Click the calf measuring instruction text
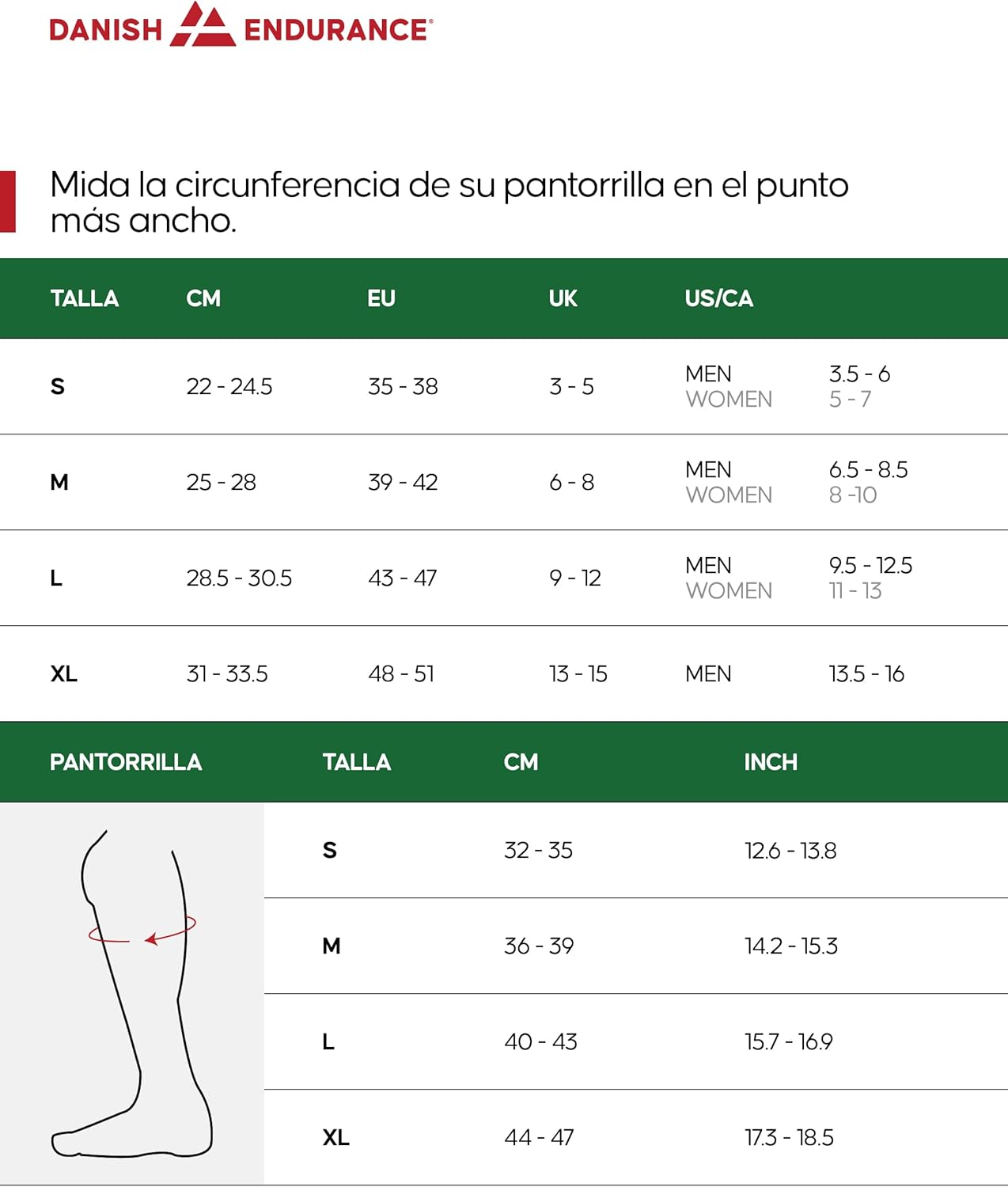This screenshot has height=1187, width=1008. [449, 202]
